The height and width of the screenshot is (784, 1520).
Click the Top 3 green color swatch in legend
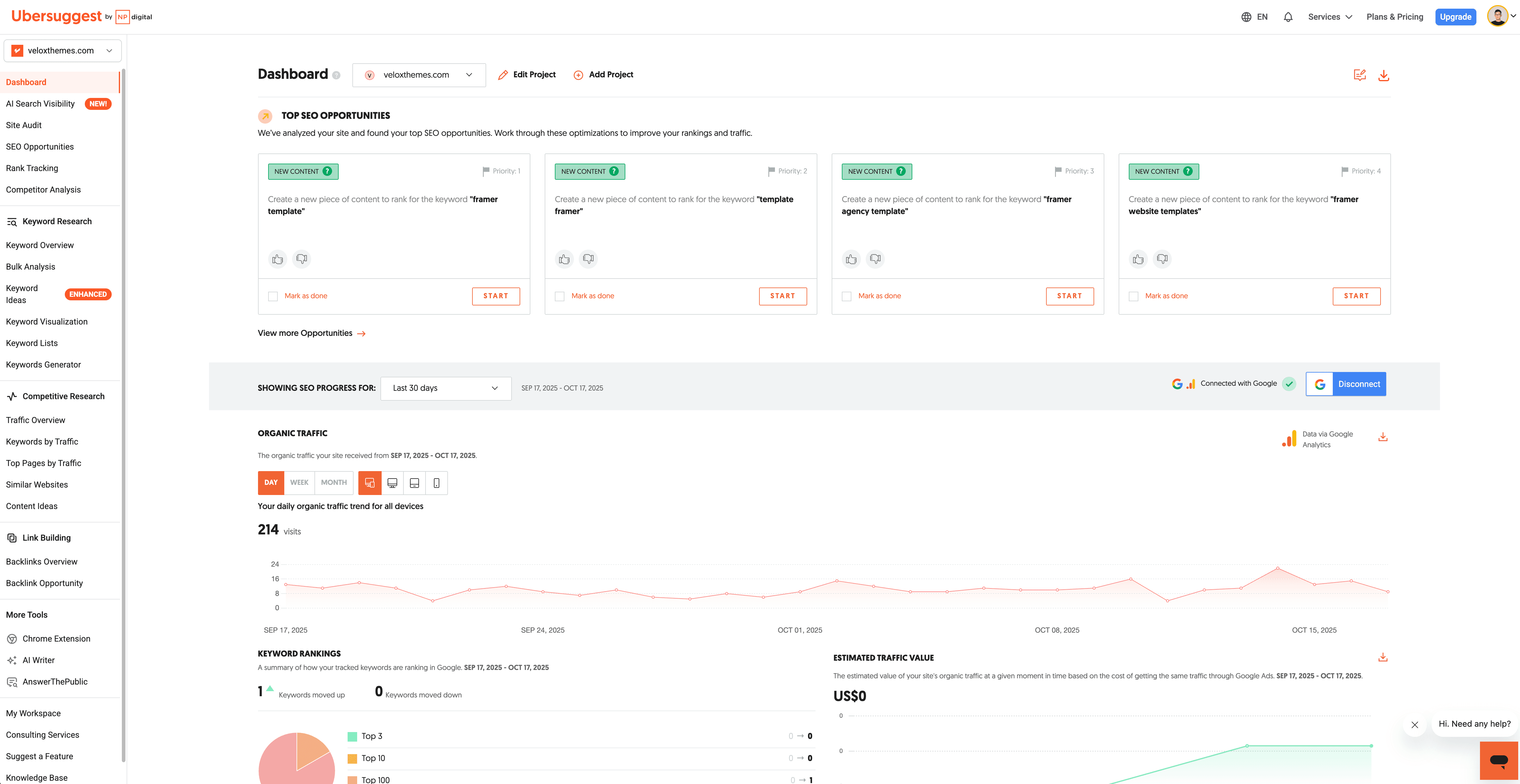352,736
